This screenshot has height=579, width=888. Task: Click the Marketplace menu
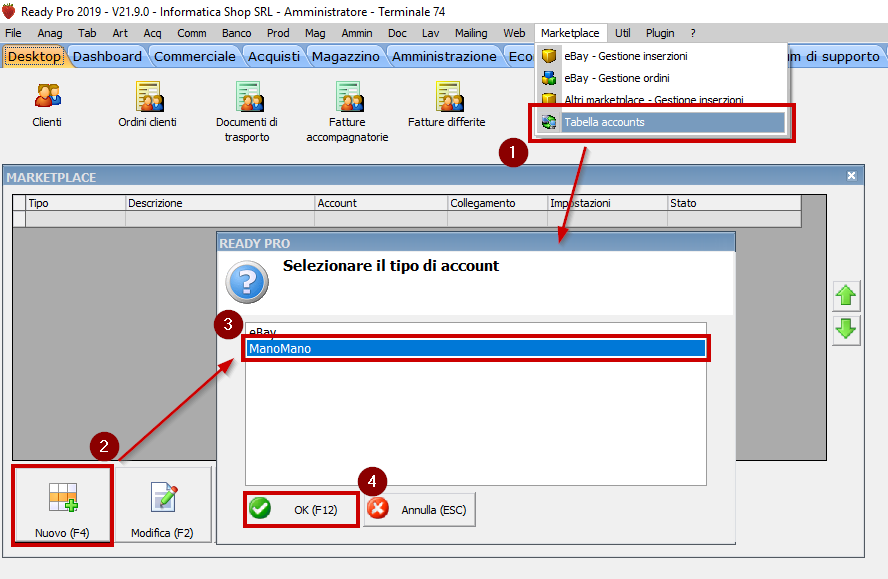(x=570, y=33)
